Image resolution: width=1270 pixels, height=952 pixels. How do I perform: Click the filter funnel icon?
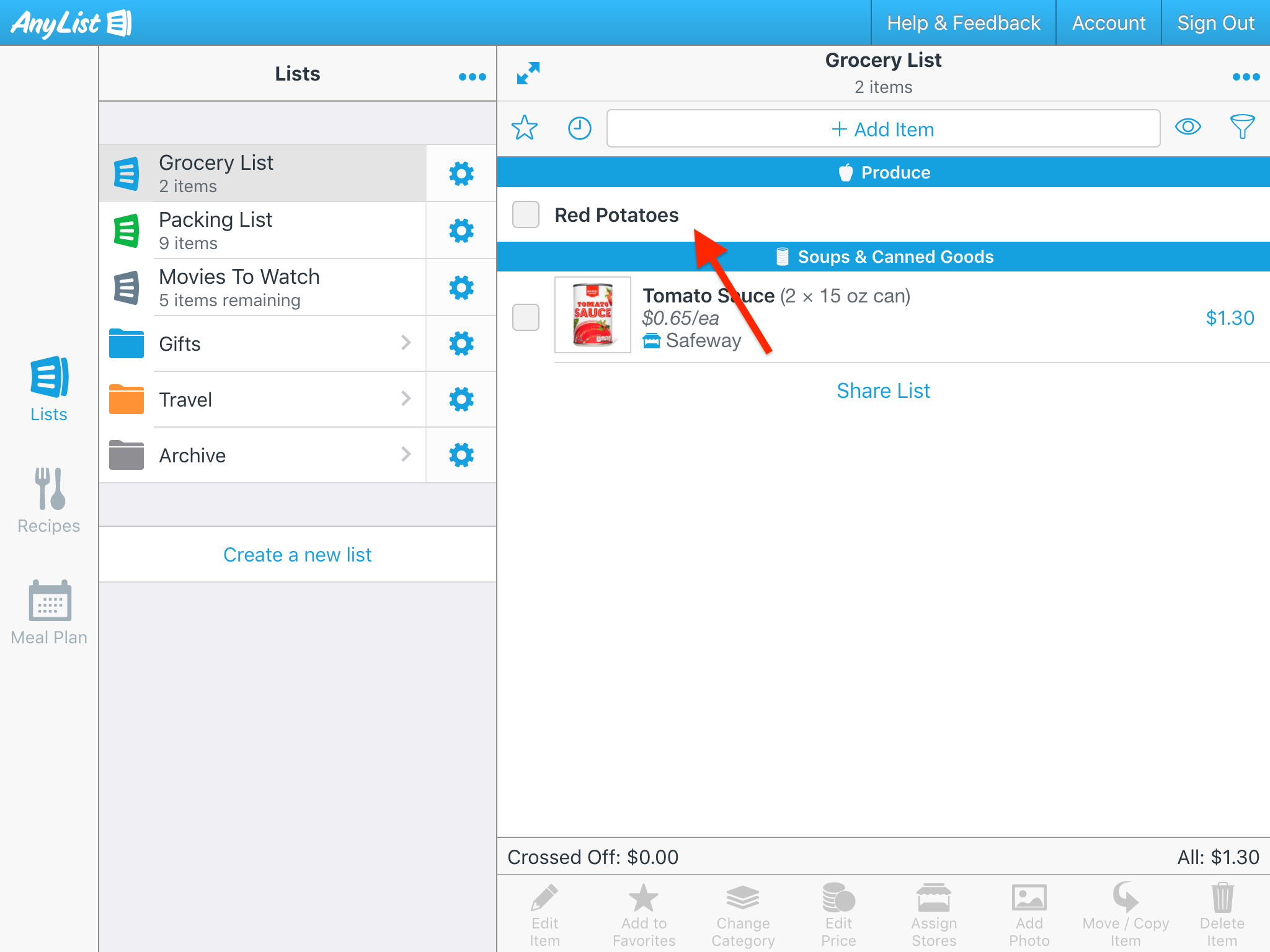click(1242, 127)
